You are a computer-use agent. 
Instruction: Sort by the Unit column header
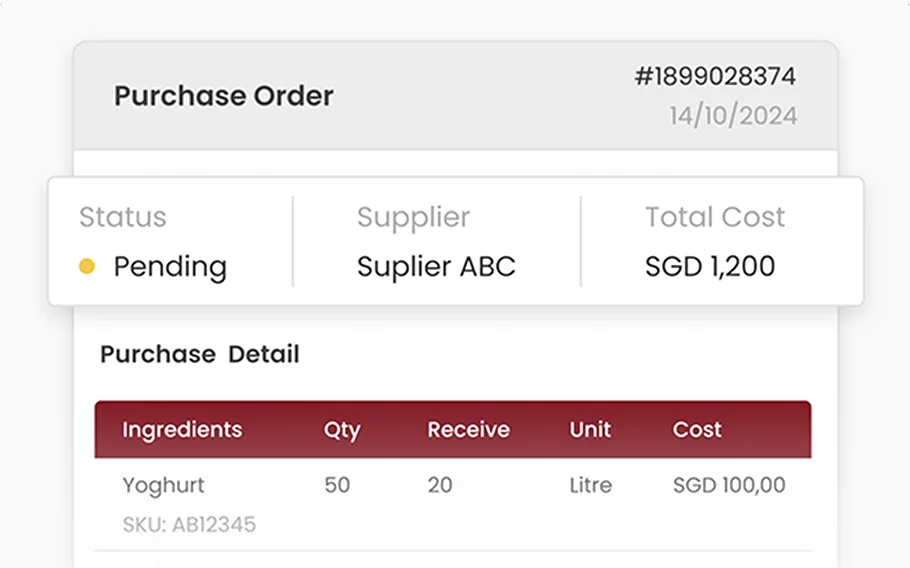[x=590, y=429]
